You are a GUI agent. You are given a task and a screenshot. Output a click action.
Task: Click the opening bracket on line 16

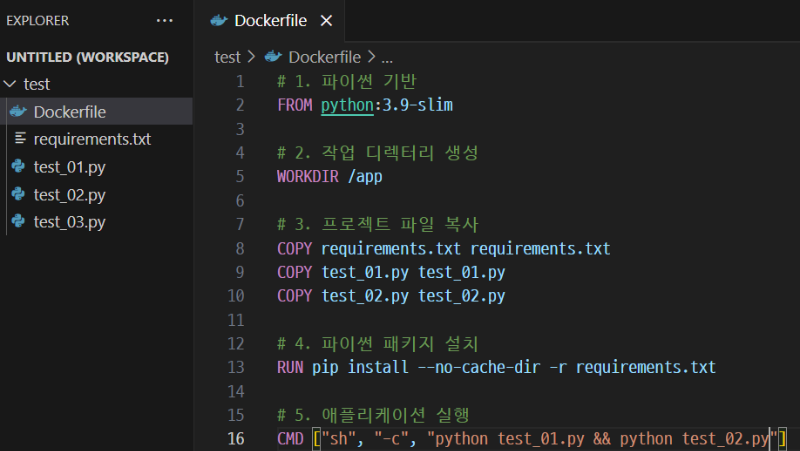coord(317,439)
